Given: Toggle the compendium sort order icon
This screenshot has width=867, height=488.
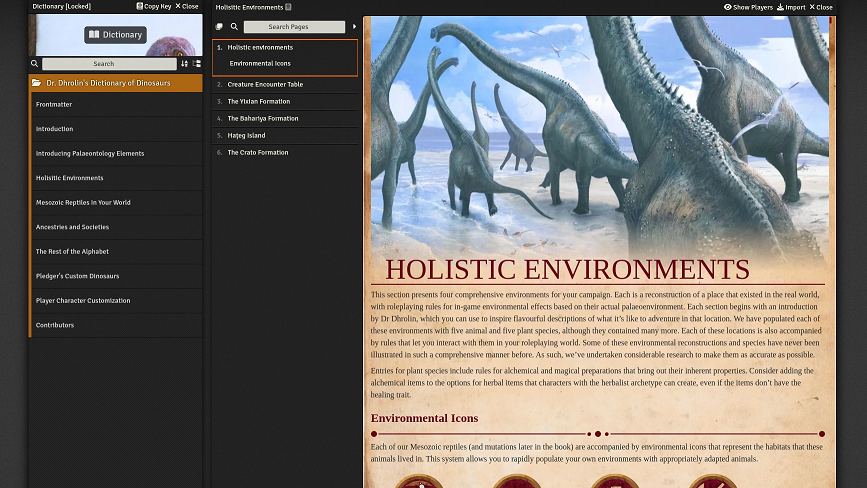Looking at the screenshot, I should click(185, 64).
